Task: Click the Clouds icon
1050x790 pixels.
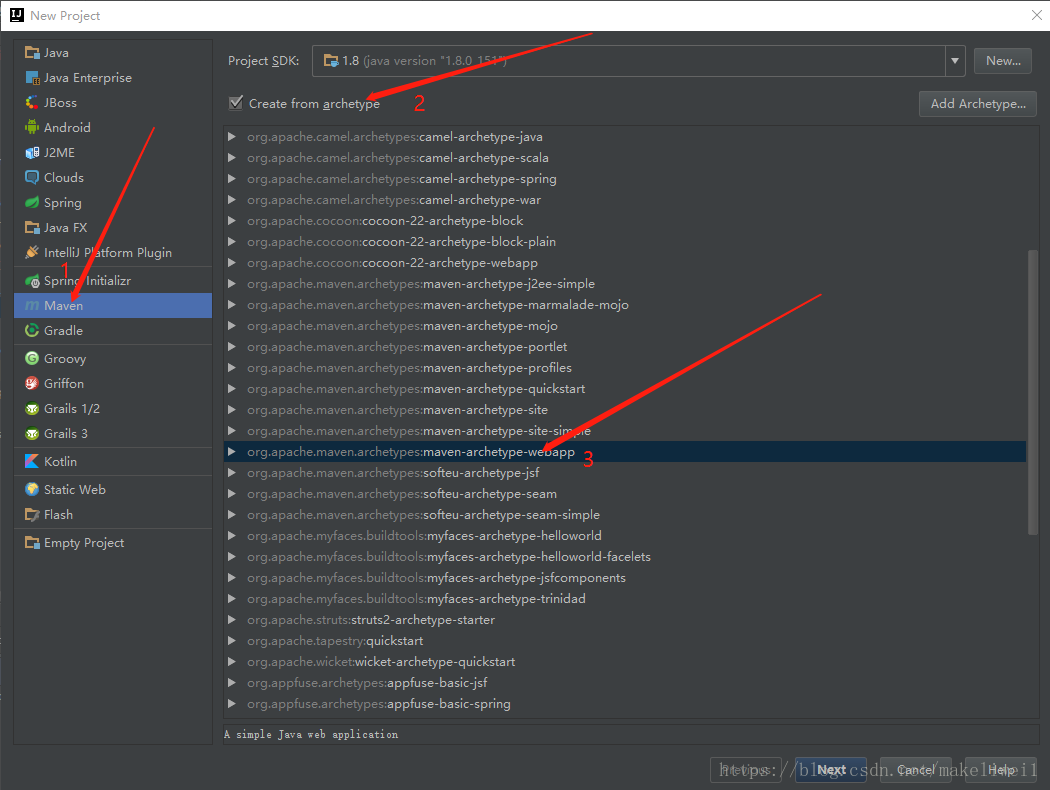Action: pyautogui.click(x=31, y=177)
